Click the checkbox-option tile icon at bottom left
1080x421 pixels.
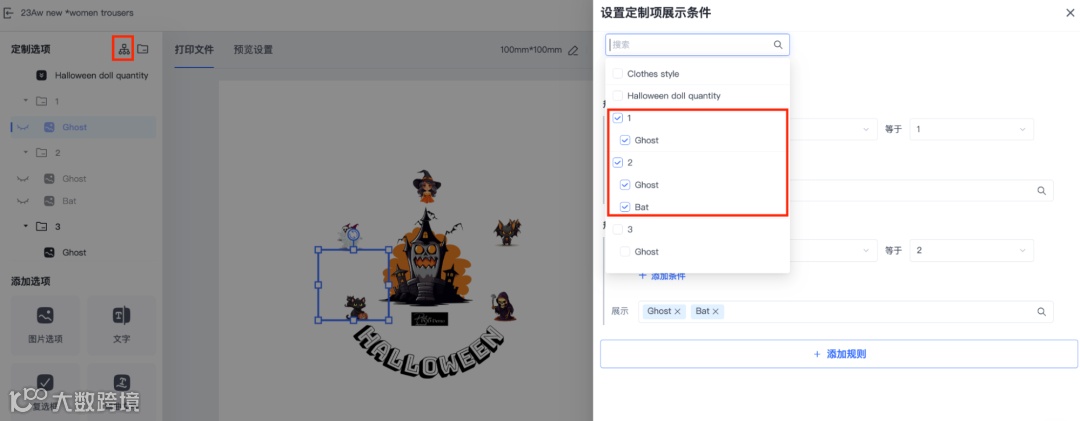click(45, 382)
